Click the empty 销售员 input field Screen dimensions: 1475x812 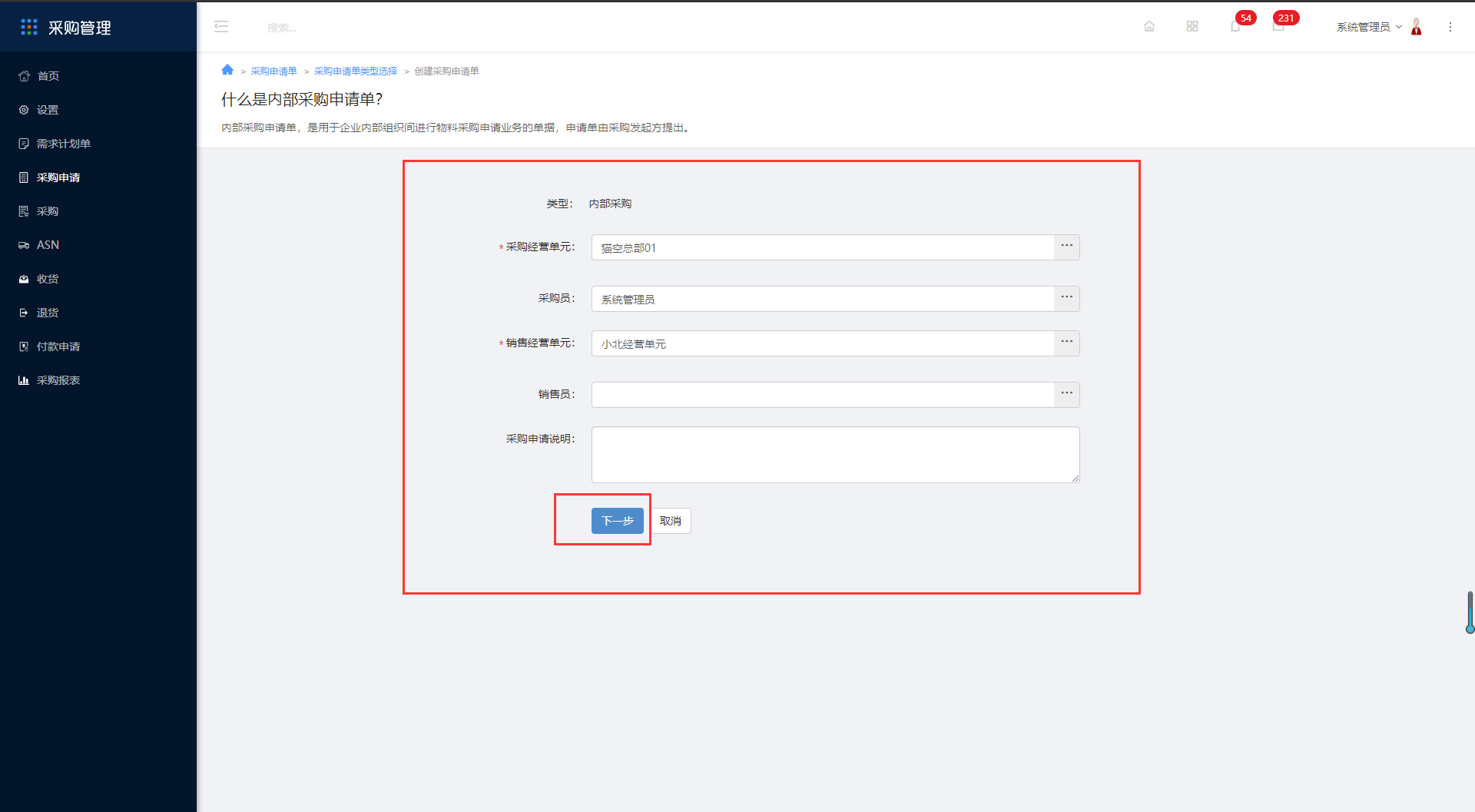point(823,395)
